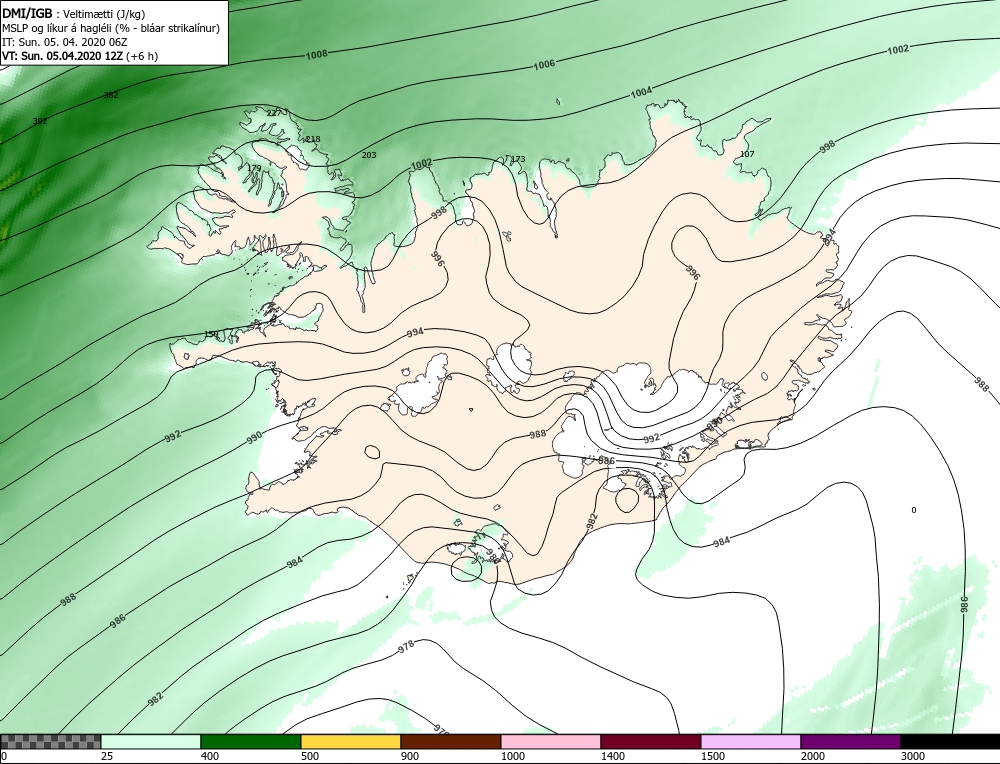Click the legend tick label 3000
The width and height of the screenshot is (1000, 764).
click(912, 756)
